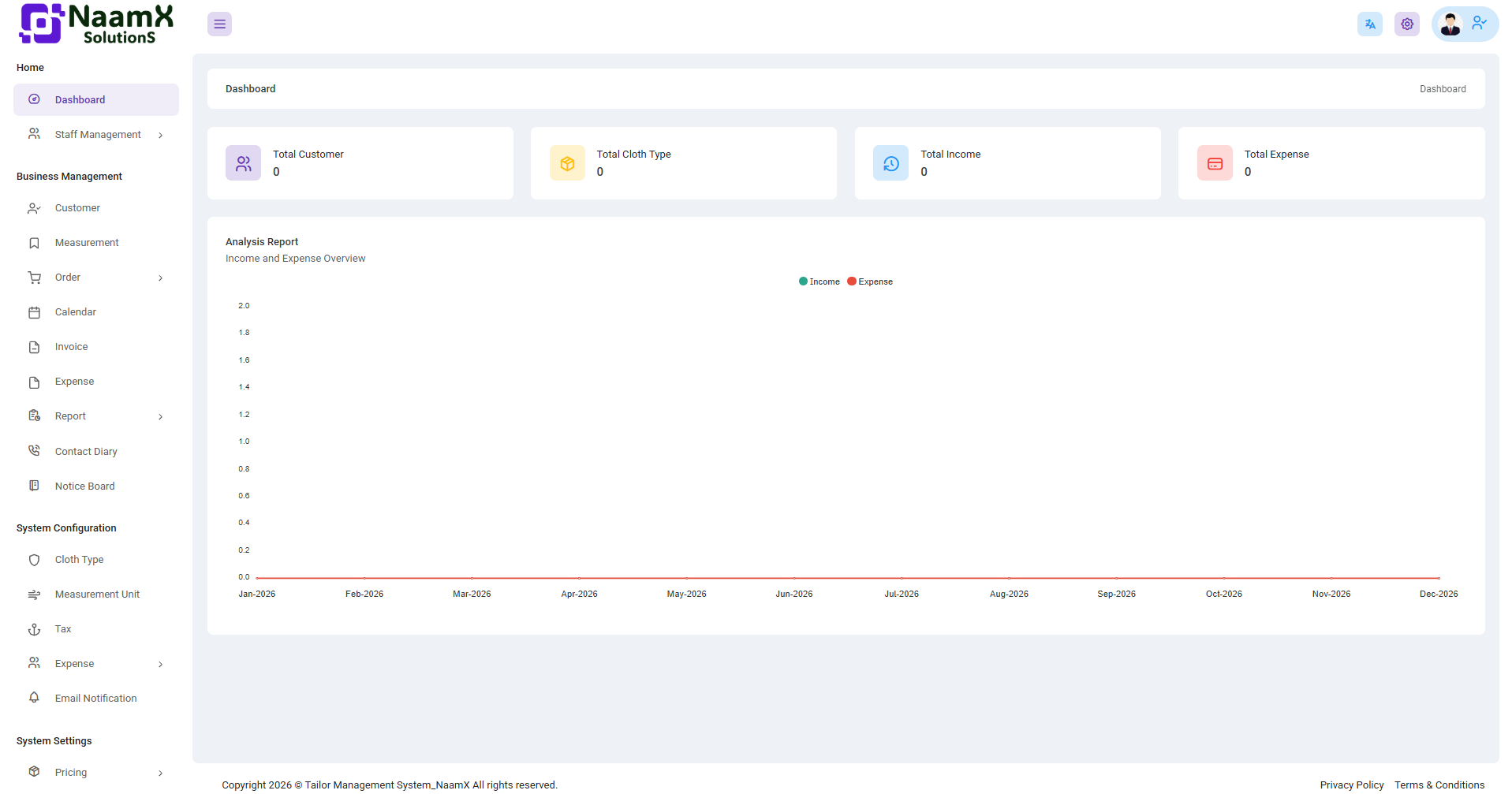
Task: Expand the Pricing submenu chevron
Action: point(160,773)
